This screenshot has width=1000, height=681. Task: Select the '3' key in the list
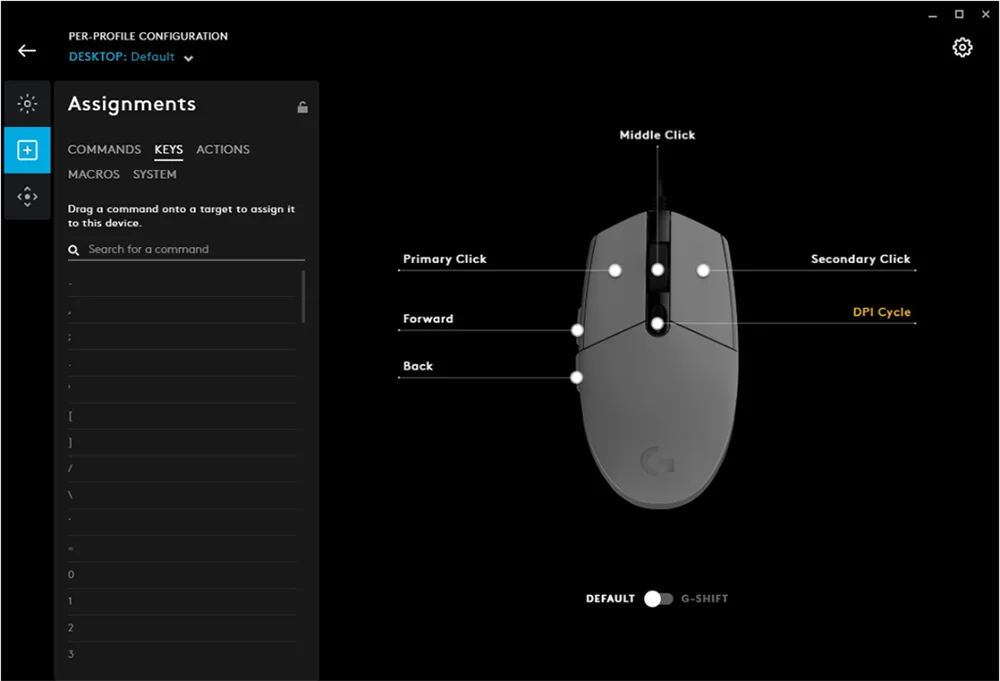182,654
